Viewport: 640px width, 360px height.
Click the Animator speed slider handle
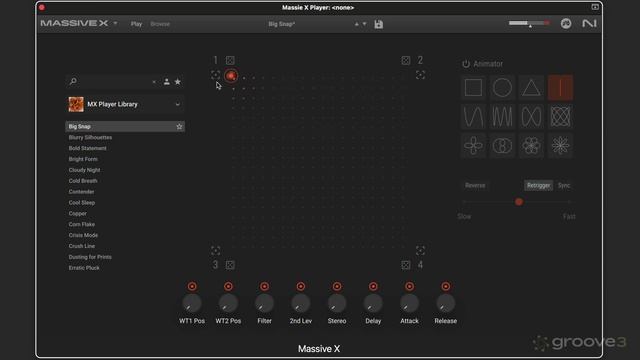519,202
